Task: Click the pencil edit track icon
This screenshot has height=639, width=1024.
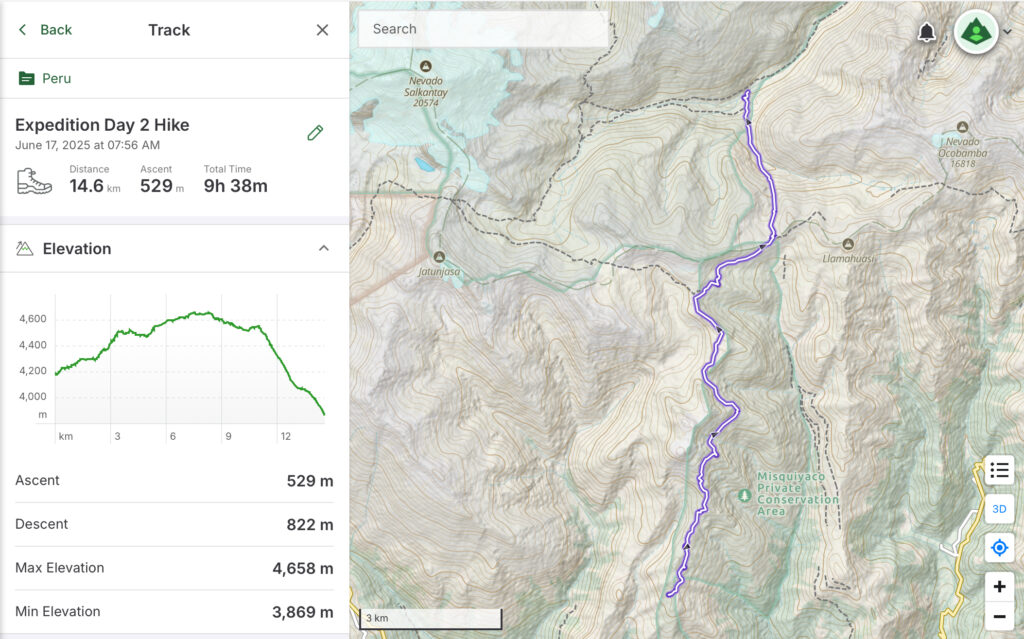Action: [315, 133]
